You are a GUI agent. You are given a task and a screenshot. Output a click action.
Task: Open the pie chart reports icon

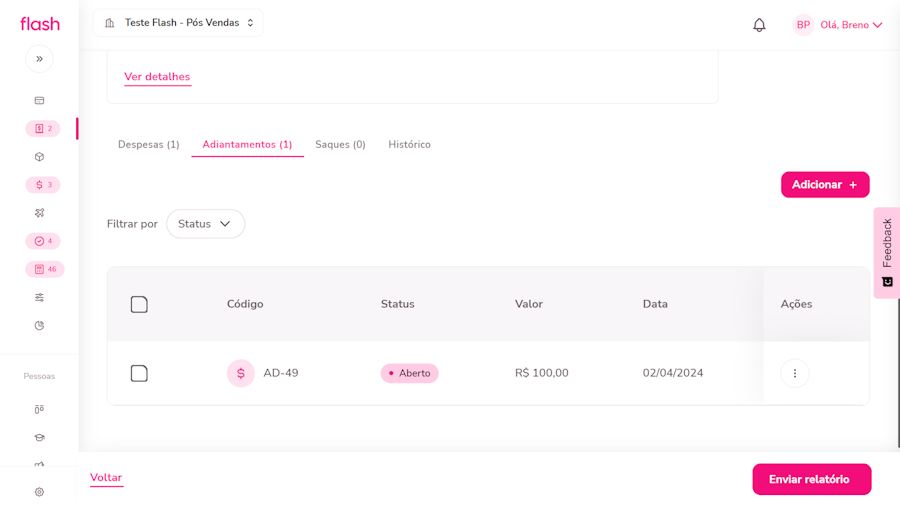(39, 326)
